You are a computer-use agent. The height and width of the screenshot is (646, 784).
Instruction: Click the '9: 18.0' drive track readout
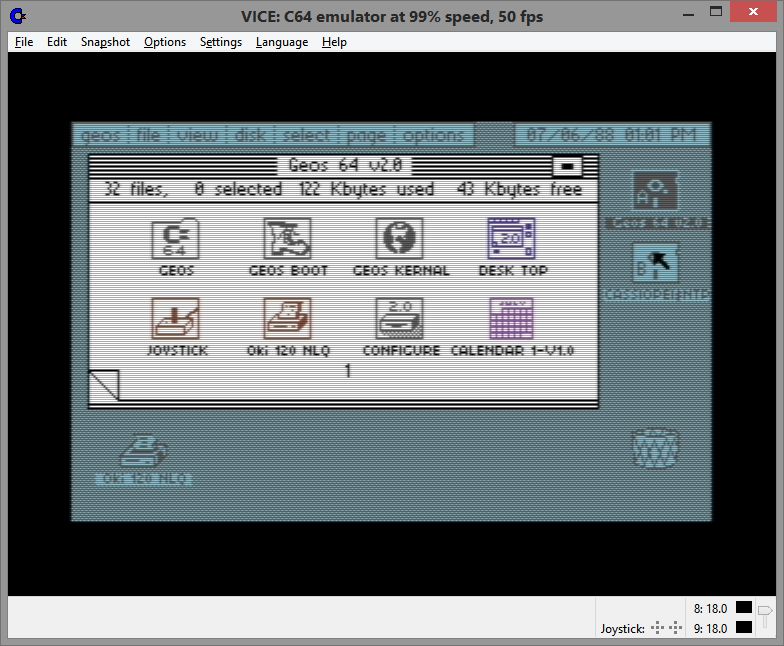pos(710,628)
